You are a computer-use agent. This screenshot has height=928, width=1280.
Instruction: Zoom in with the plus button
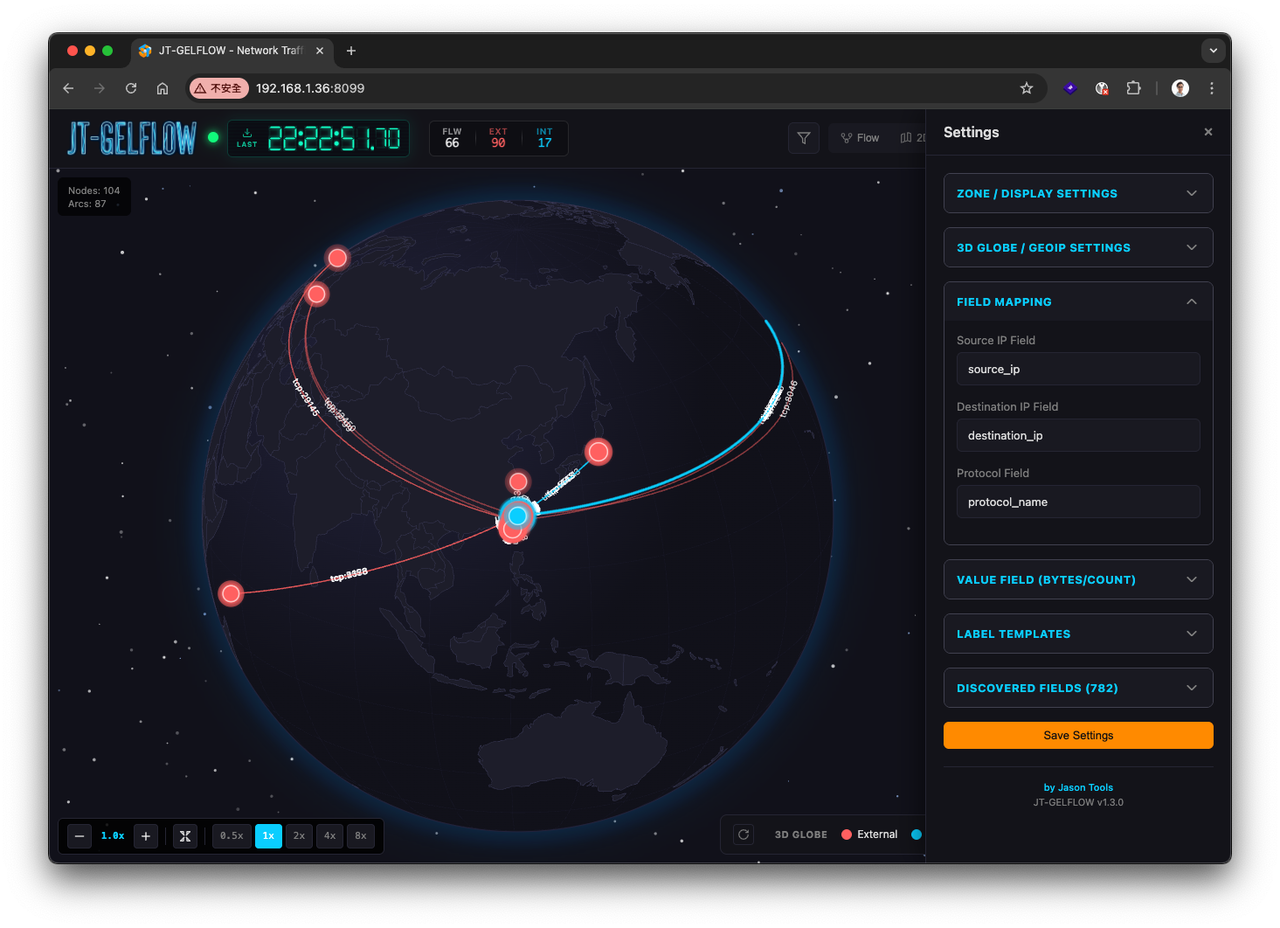pos(146,836)
